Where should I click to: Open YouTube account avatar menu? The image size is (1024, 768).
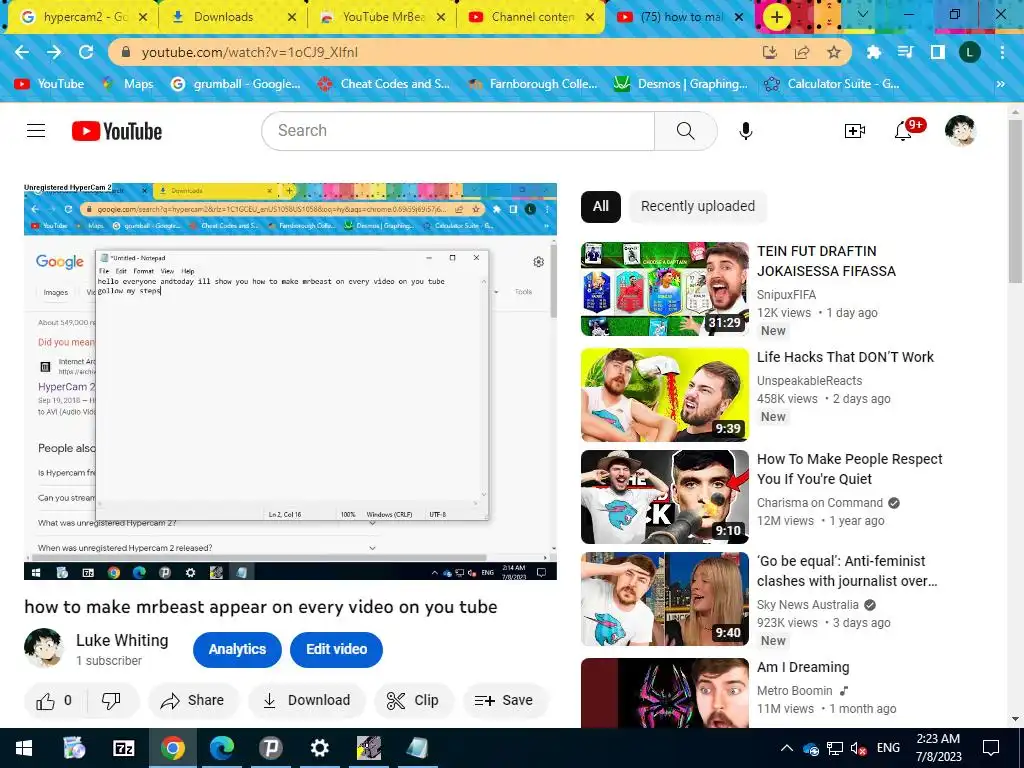(960, 131)
